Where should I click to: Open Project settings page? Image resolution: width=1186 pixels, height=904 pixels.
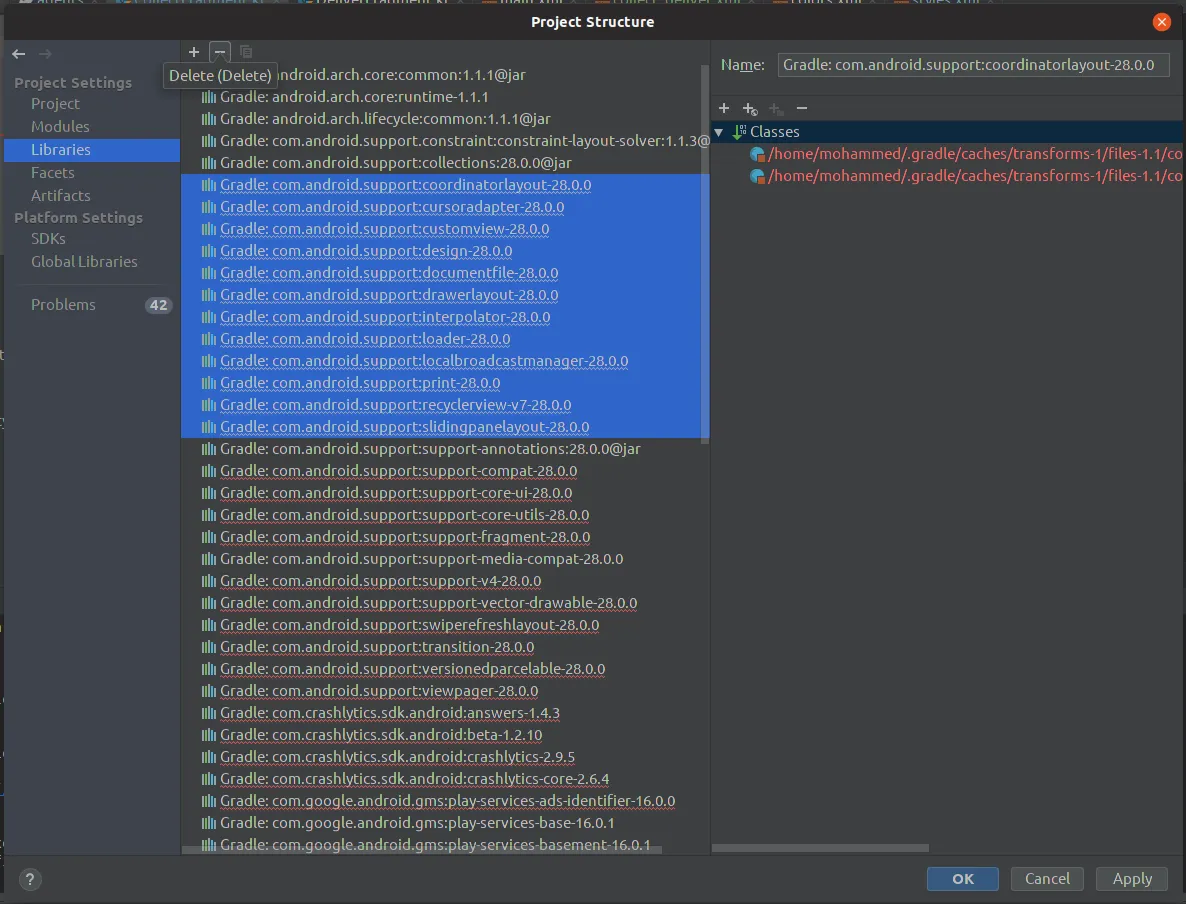click(55, 104)
